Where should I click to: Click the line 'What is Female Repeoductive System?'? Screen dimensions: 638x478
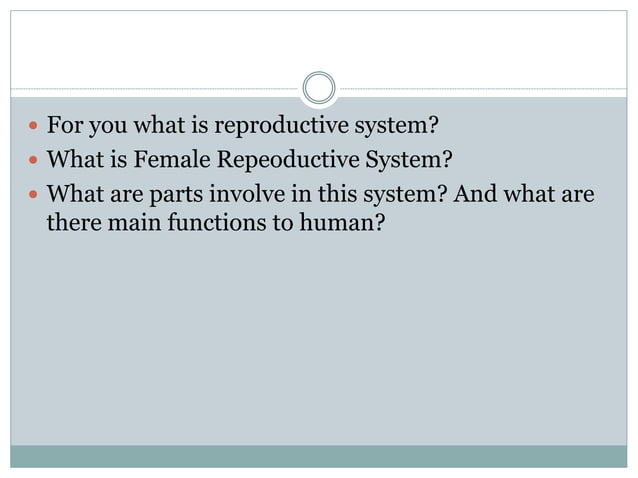[x=249, y=159]
